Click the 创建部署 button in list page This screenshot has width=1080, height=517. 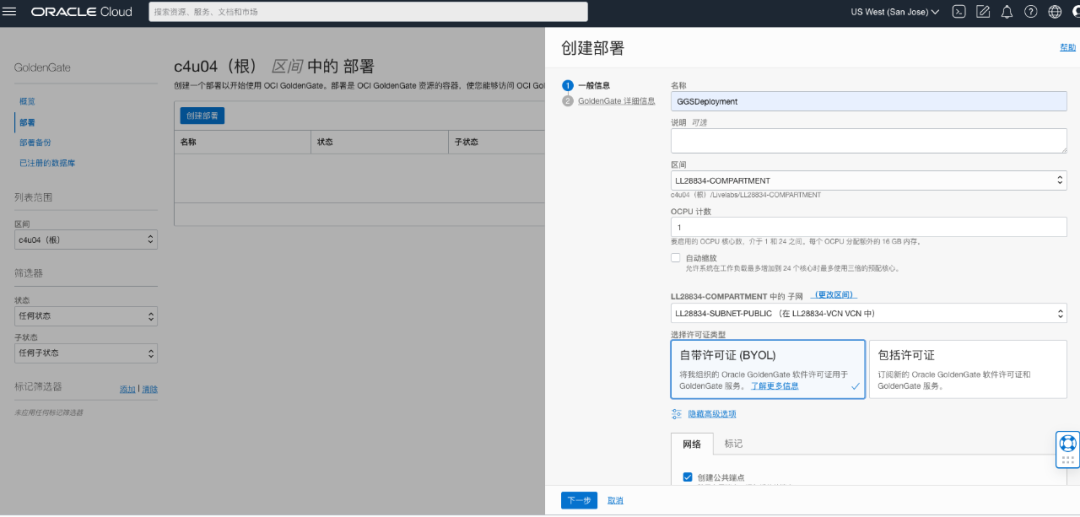coord(202,116)
